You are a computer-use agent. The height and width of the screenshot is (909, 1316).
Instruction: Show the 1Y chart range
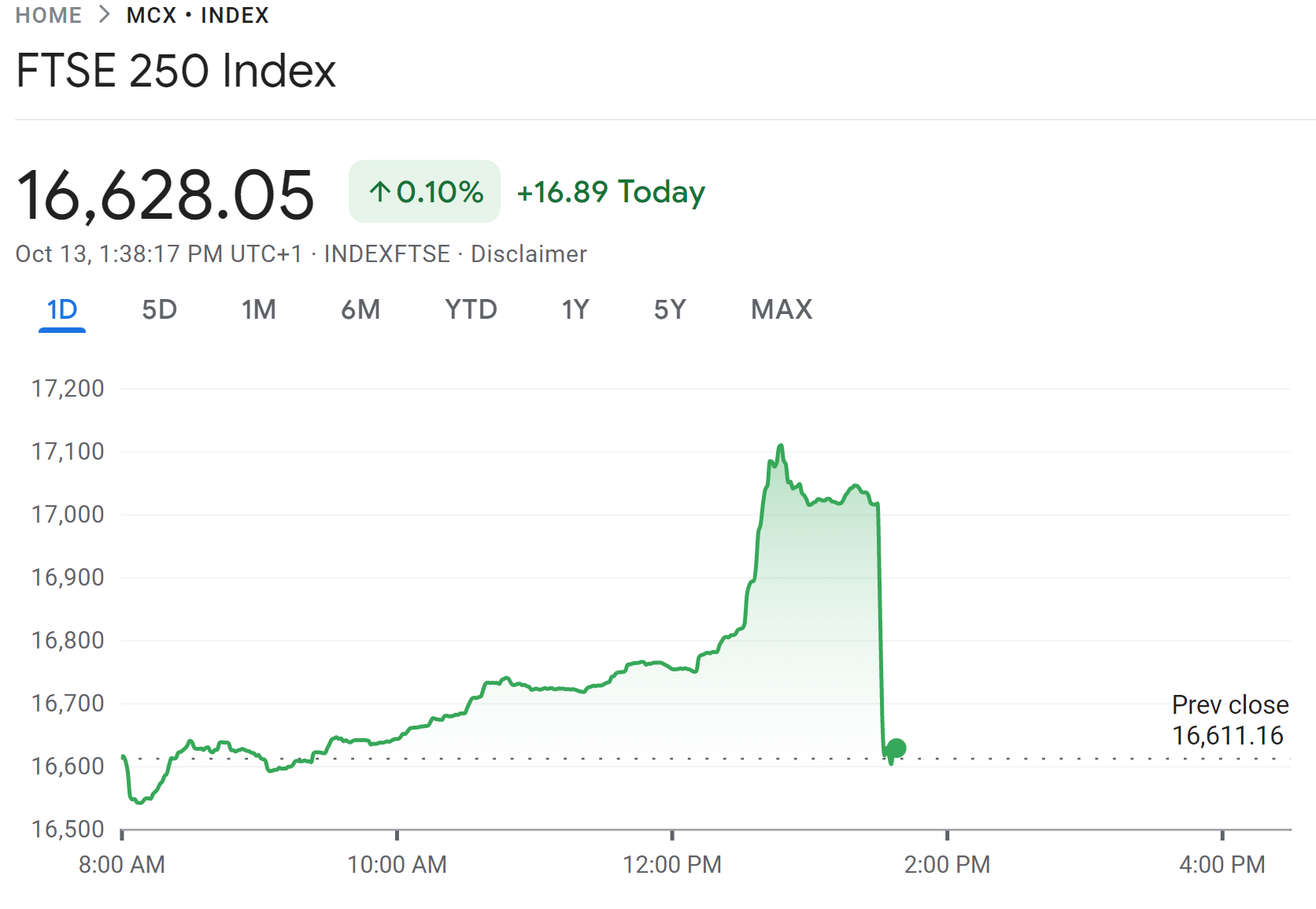pyautogui.click(x=575, y=309)
